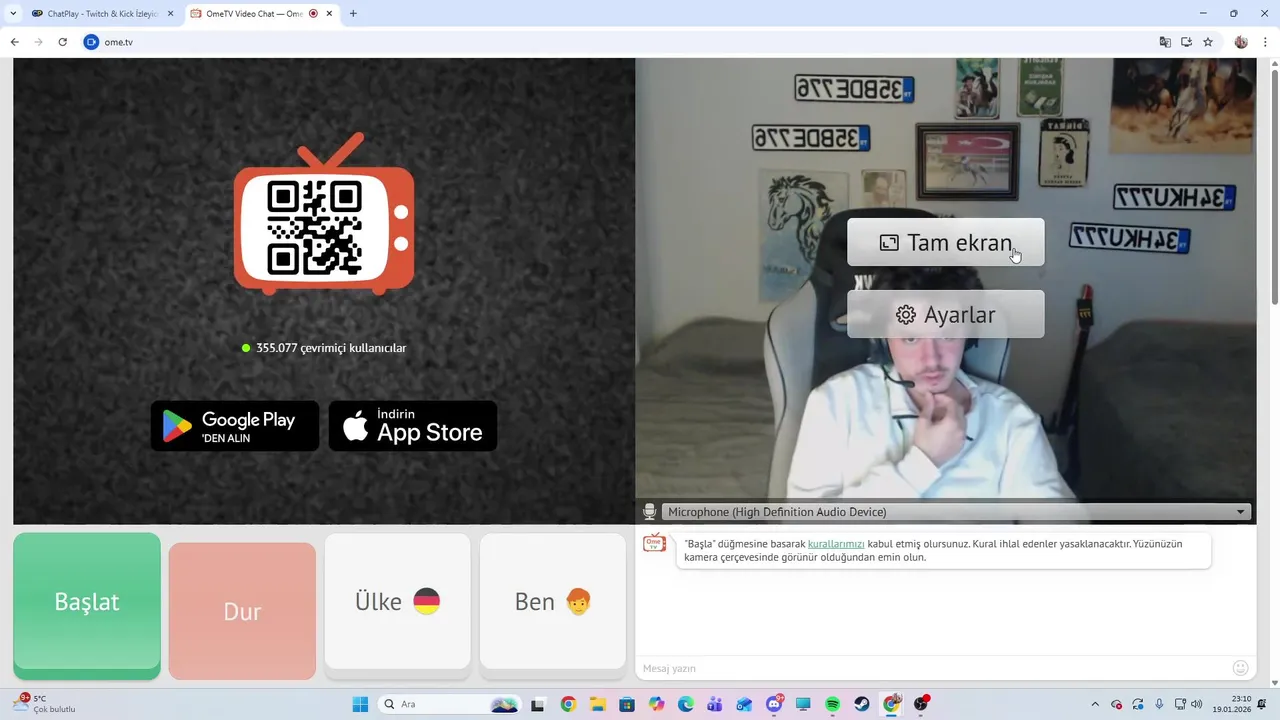Open the OBS recording taskbar icon

coord(921,704)
